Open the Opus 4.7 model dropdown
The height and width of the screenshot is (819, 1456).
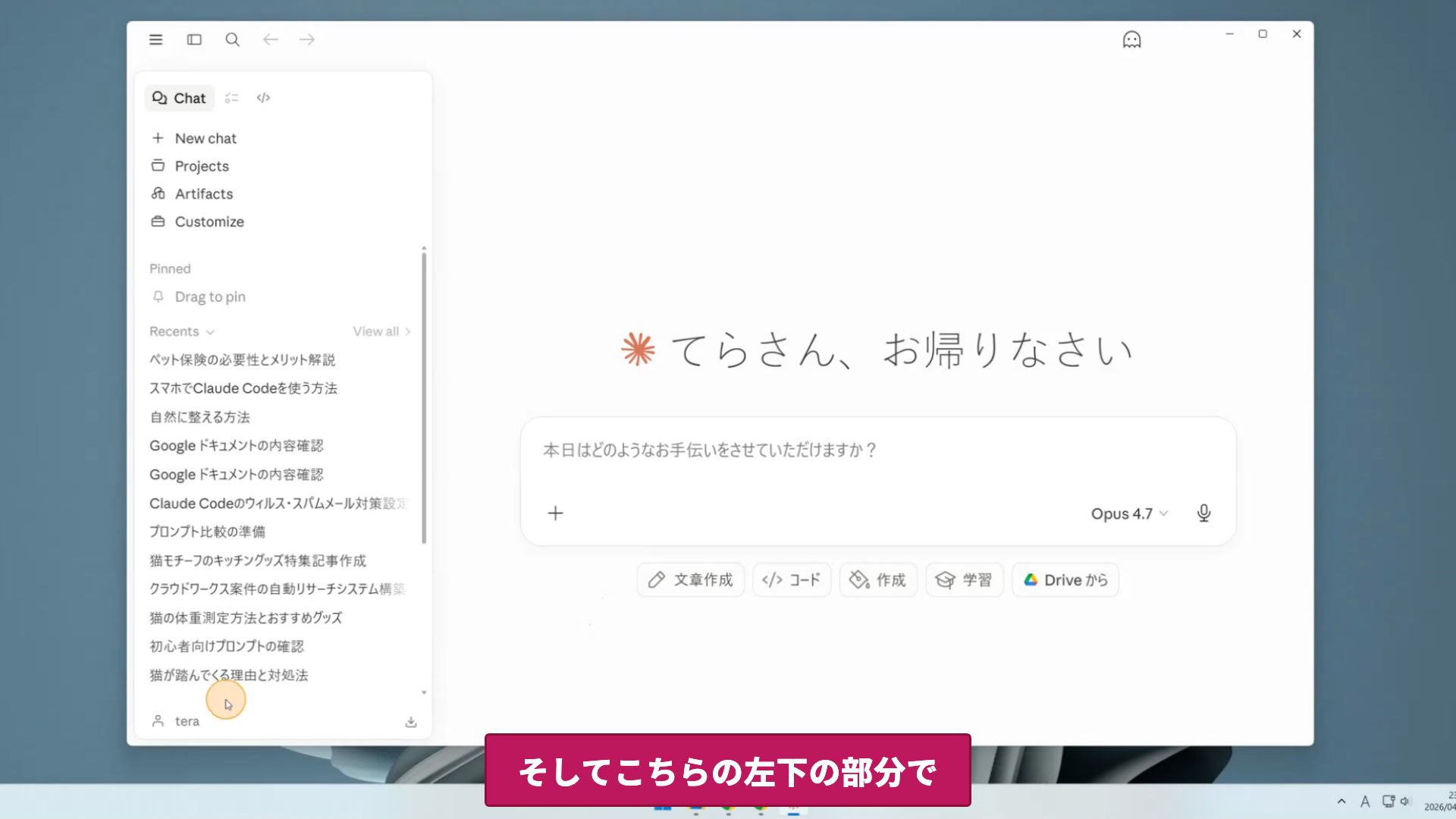(1129, 513)
